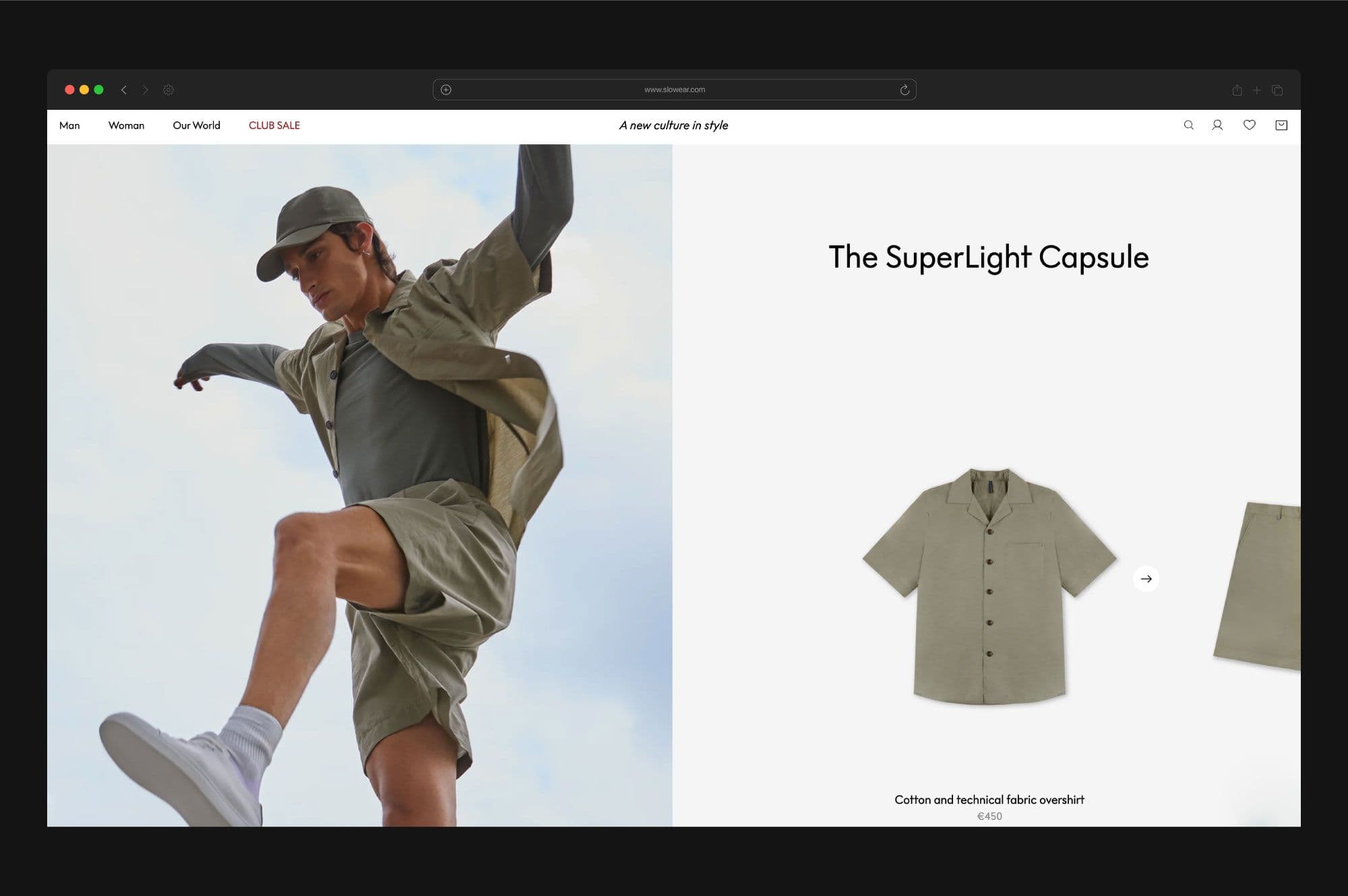Open the site search magnifier icon
Image resolution: width=1348 pixels, height=896 pixels.
[1188, 125]
